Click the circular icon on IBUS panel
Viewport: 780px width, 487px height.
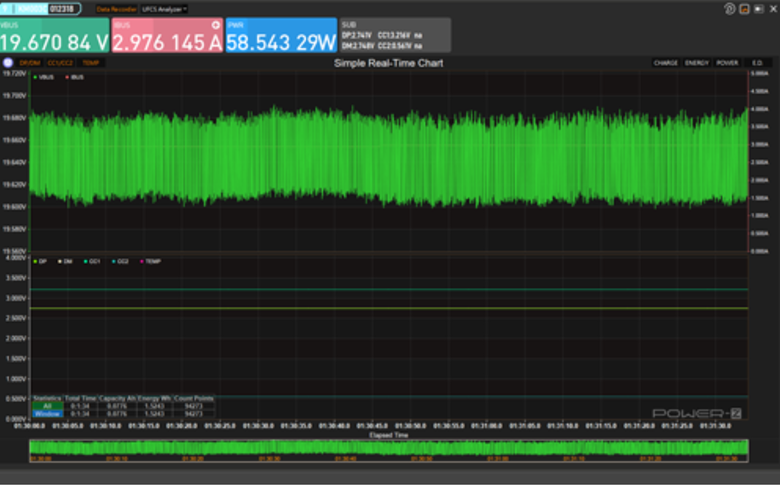click(216, 25)
